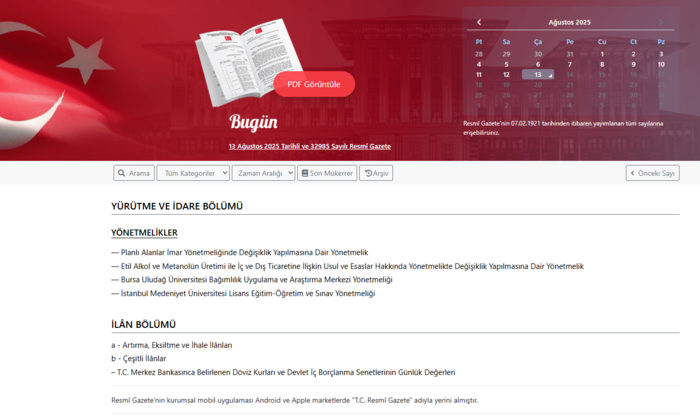Click the Ağustos 2025 calendar header

point(570,22)
